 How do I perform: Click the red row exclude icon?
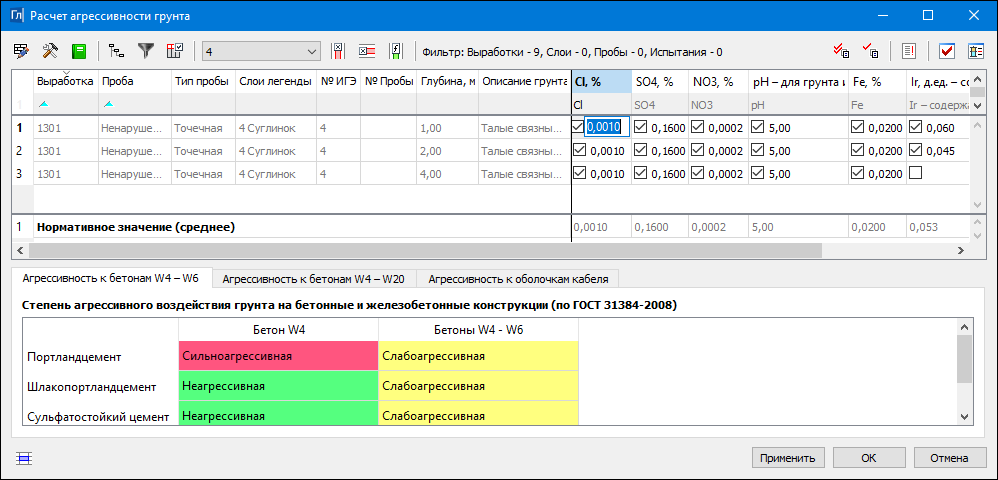[x=367, y=52]
